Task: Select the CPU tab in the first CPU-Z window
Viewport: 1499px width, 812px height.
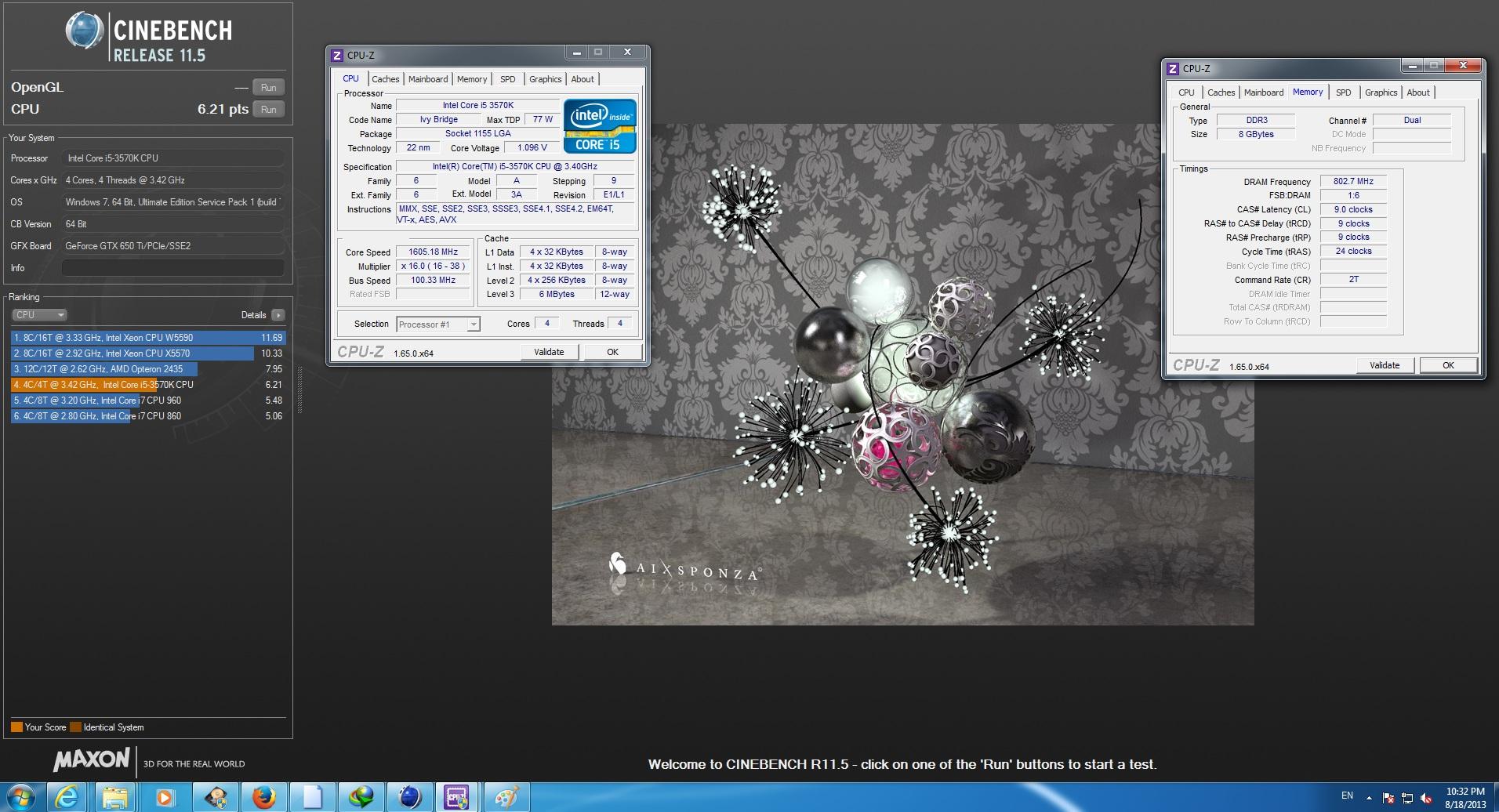Action: click(x=350, y=78)
